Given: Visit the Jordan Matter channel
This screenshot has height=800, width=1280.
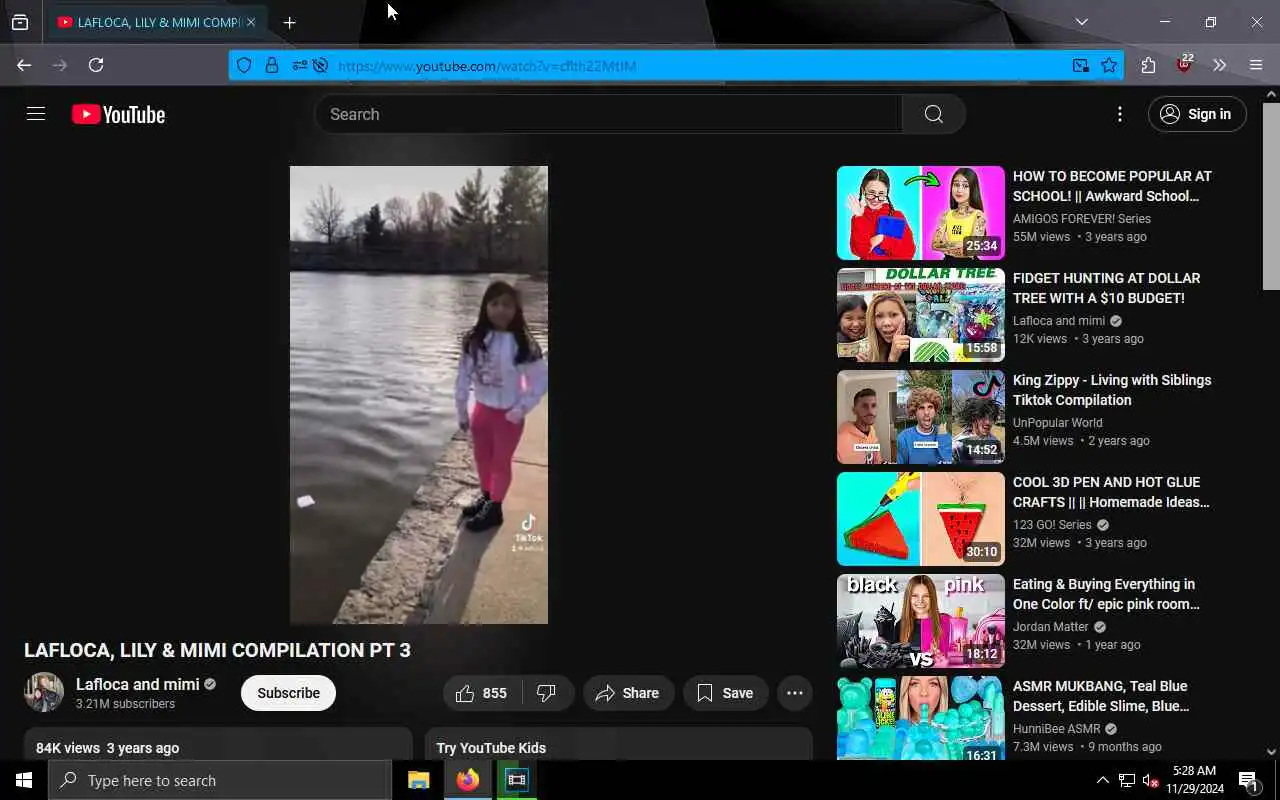Looking at the screenshot, I should 1050,627.
